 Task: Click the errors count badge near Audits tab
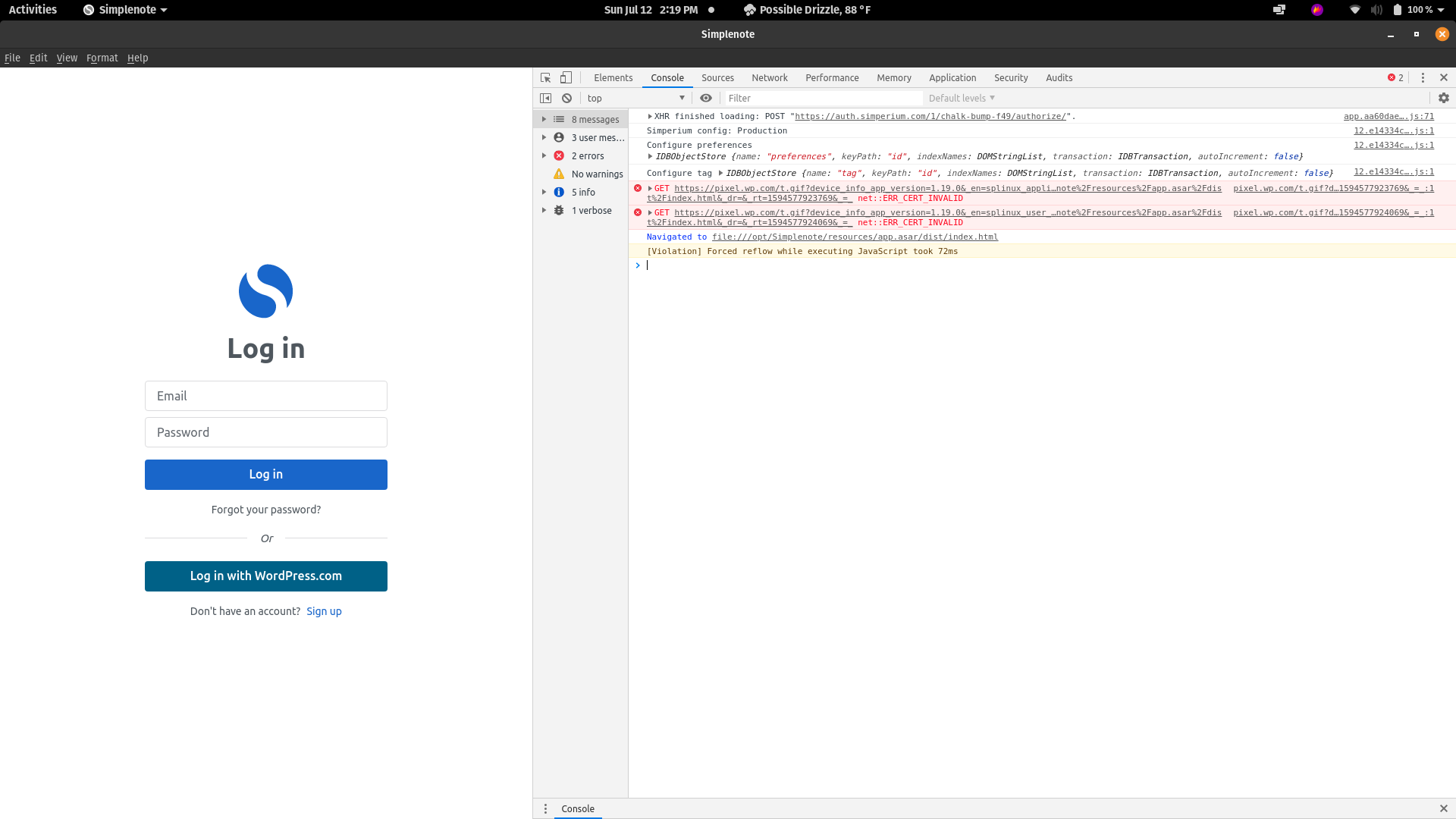coord(1392,77)
